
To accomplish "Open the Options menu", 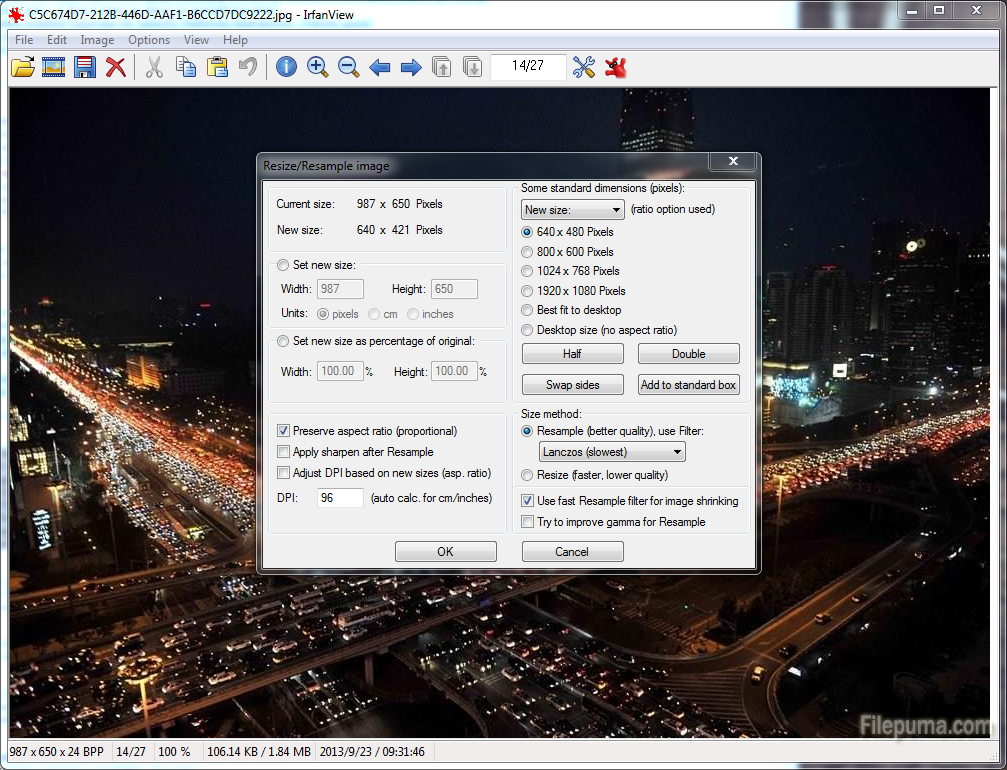I will click(x=149, y=40).
